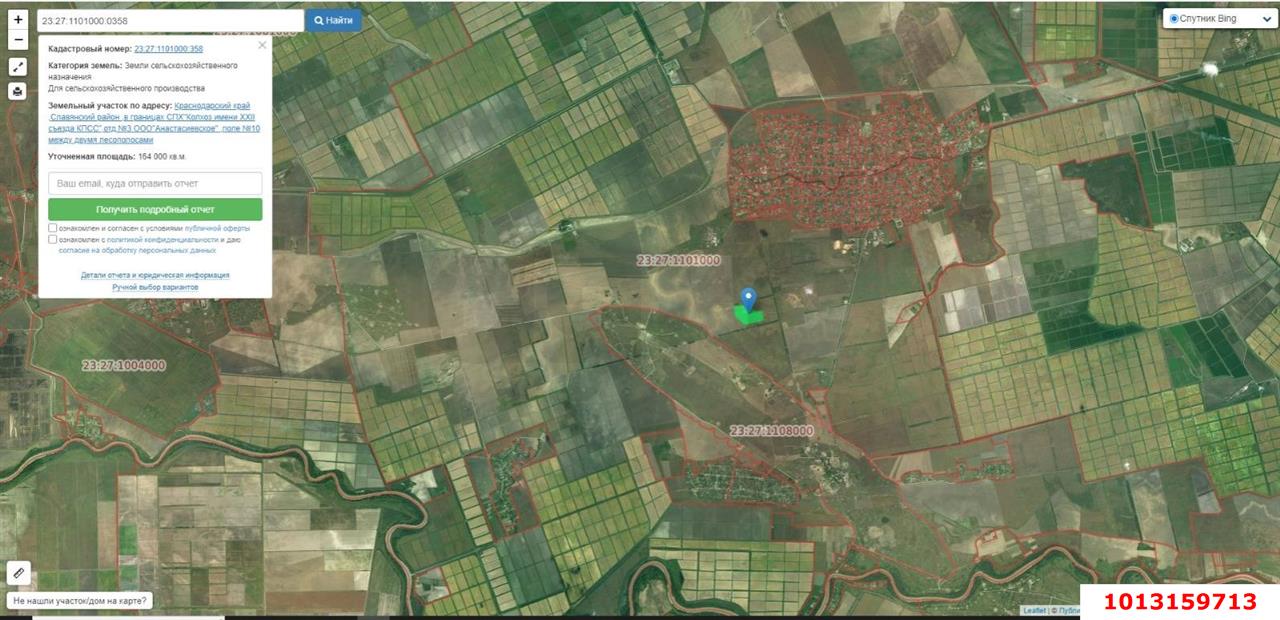Close the cadastral info popup

[264, 44]
